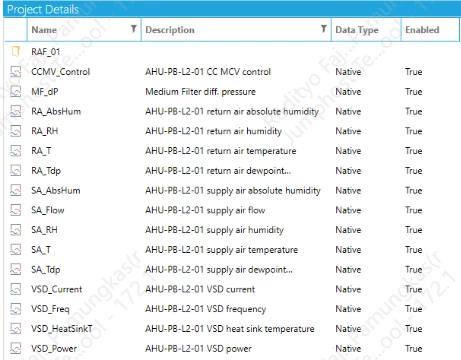Viewport: 461px width, 360px height.
Task: Click the trend icon beside VSD_HeatSinkT
Action: pos(16,329)
